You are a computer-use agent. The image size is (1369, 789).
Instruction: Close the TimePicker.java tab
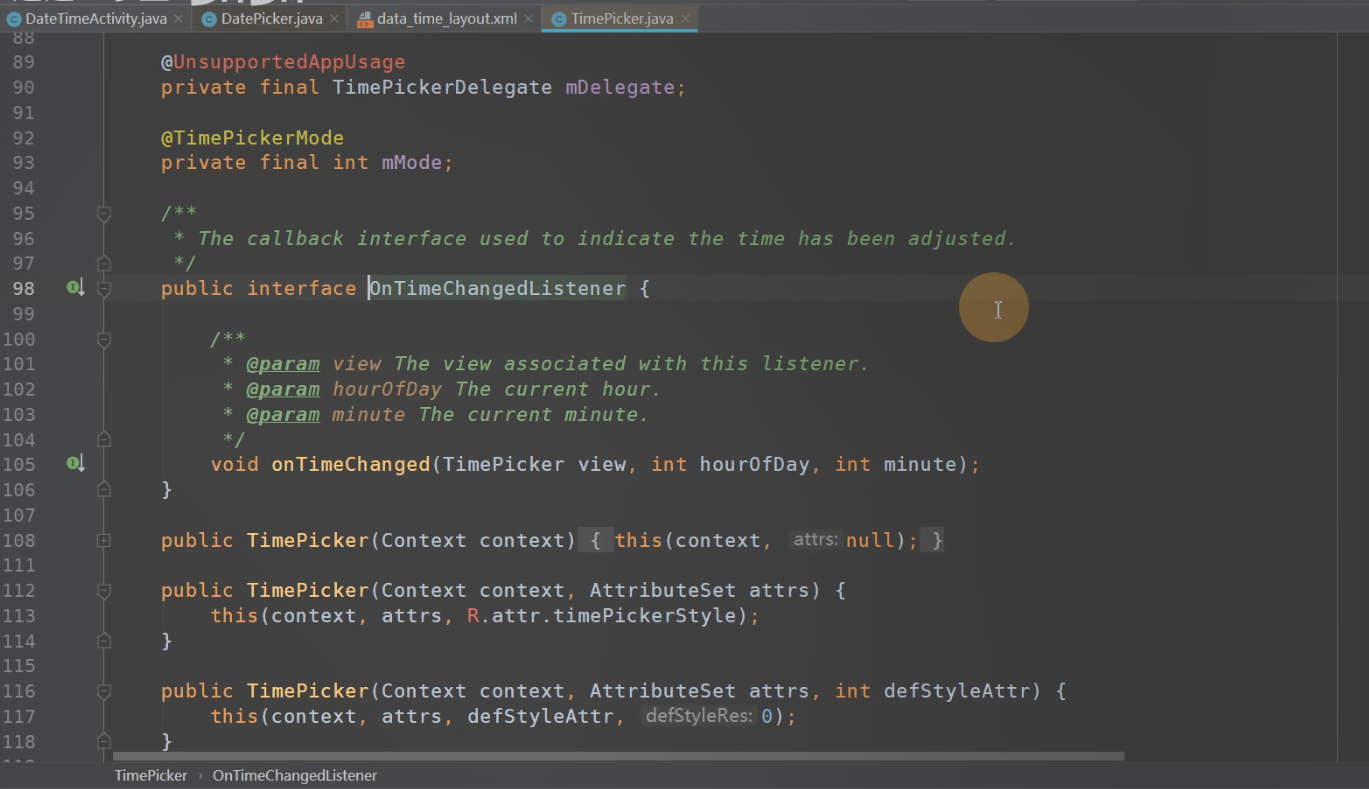[x=685, y=19]
